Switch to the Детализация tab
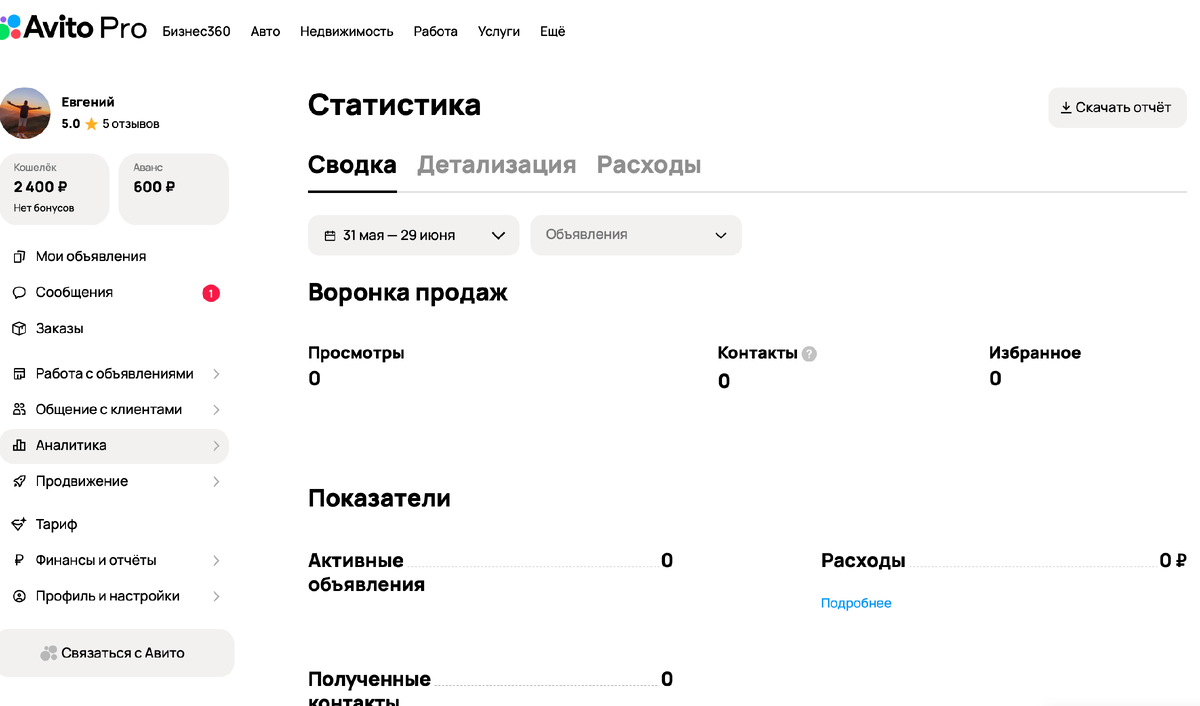Image resolution: width=1200 pixels, height=706 pixels. 496,165
